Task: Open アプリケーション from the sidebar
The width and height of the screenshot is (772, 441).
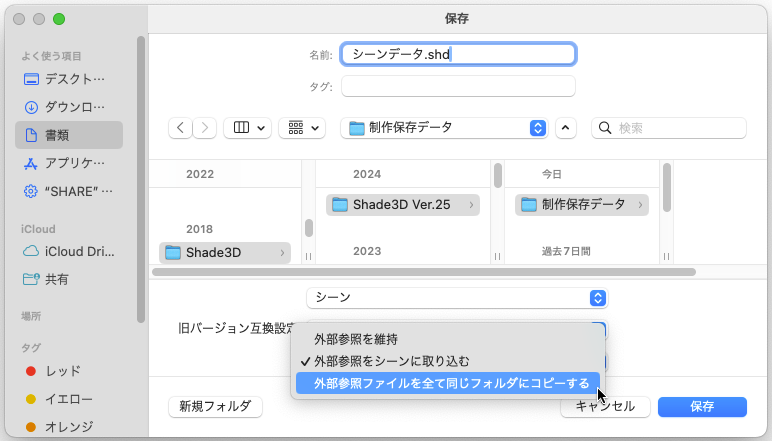Action: coord(75,163)
